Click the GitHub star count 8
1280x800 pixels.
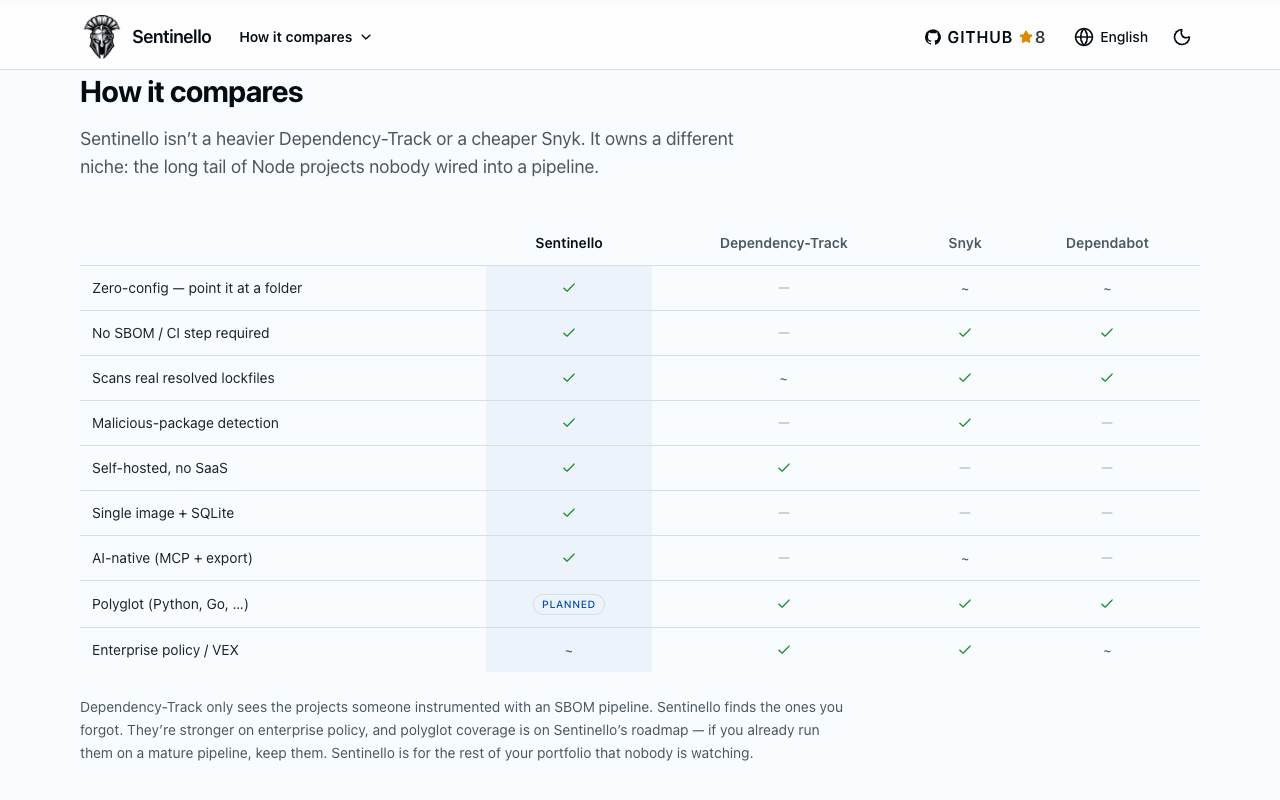coord(1040,37)
